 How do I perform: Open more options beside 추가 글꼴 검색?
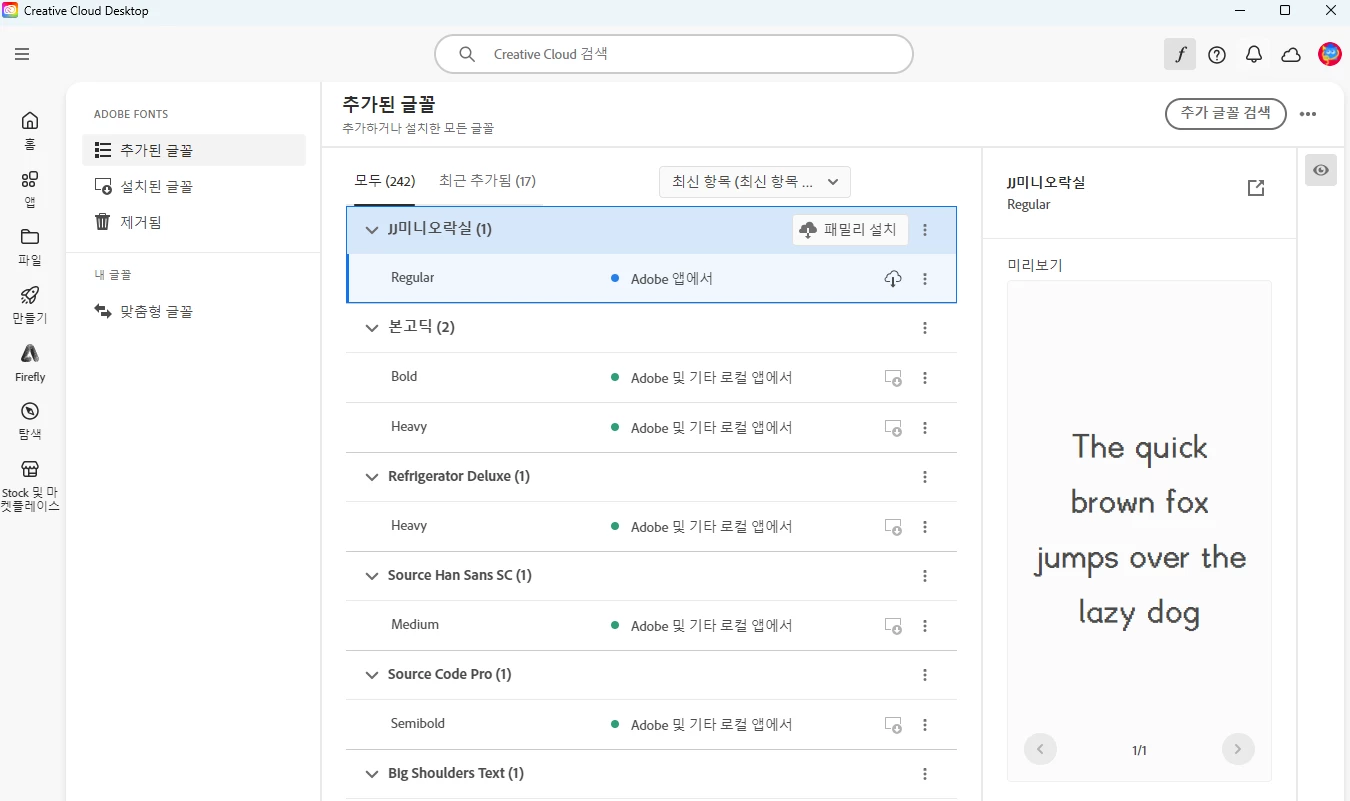coord(1308,114)
